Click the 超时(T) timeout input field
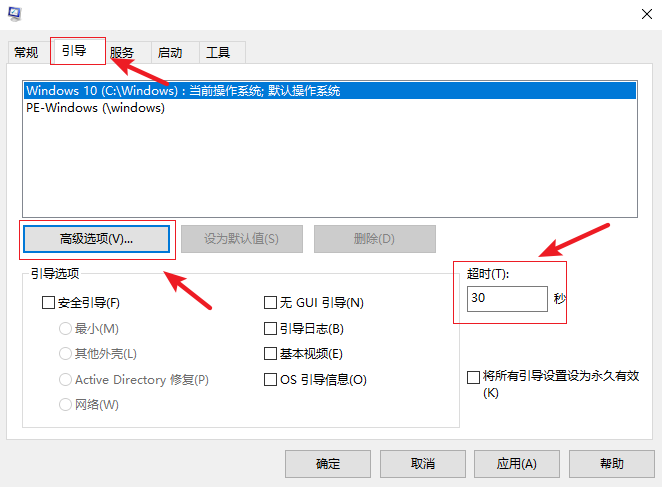The width and height of the screenshot is (662, 487). pos(506,298)
